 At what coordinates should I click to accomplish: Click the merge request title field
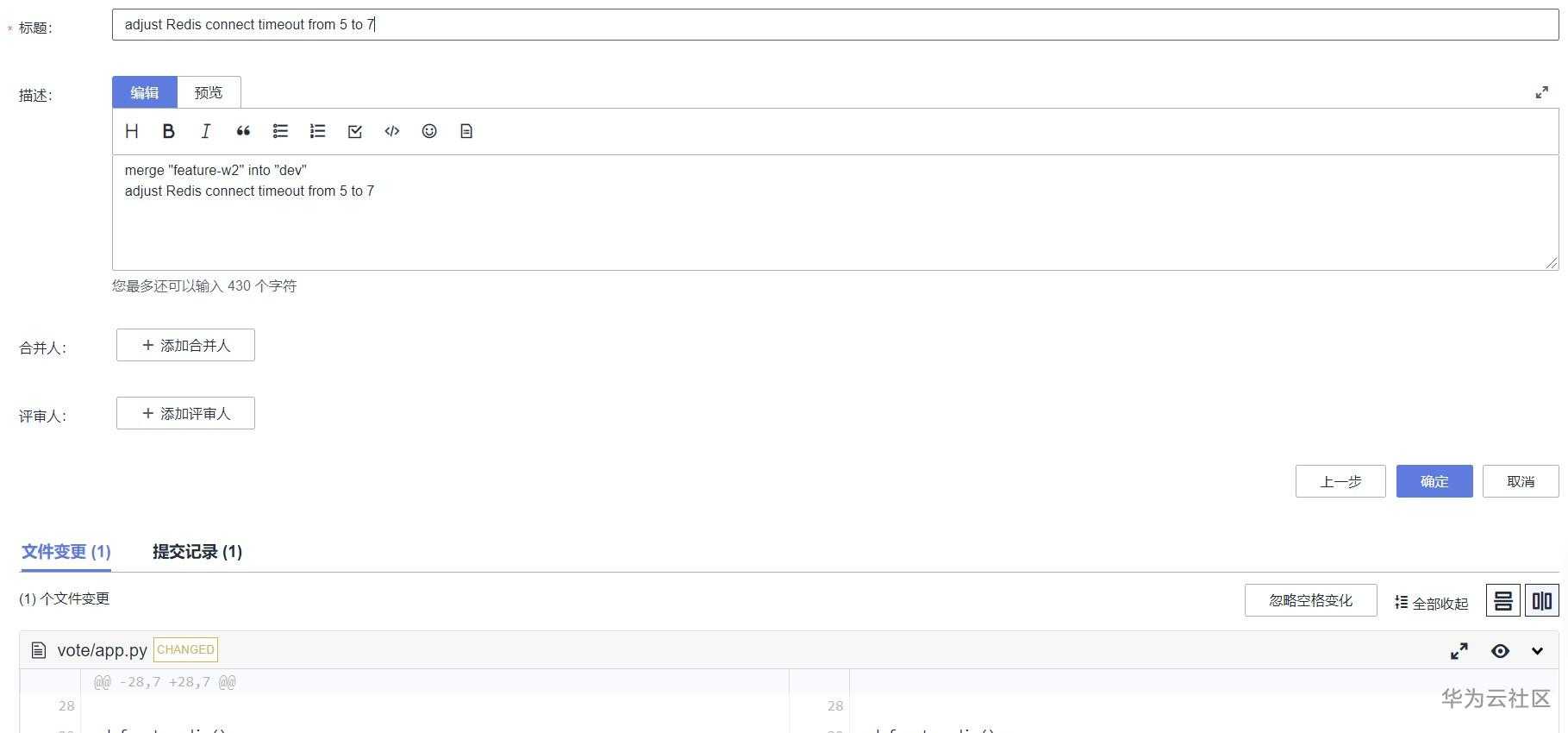point(834,25)
